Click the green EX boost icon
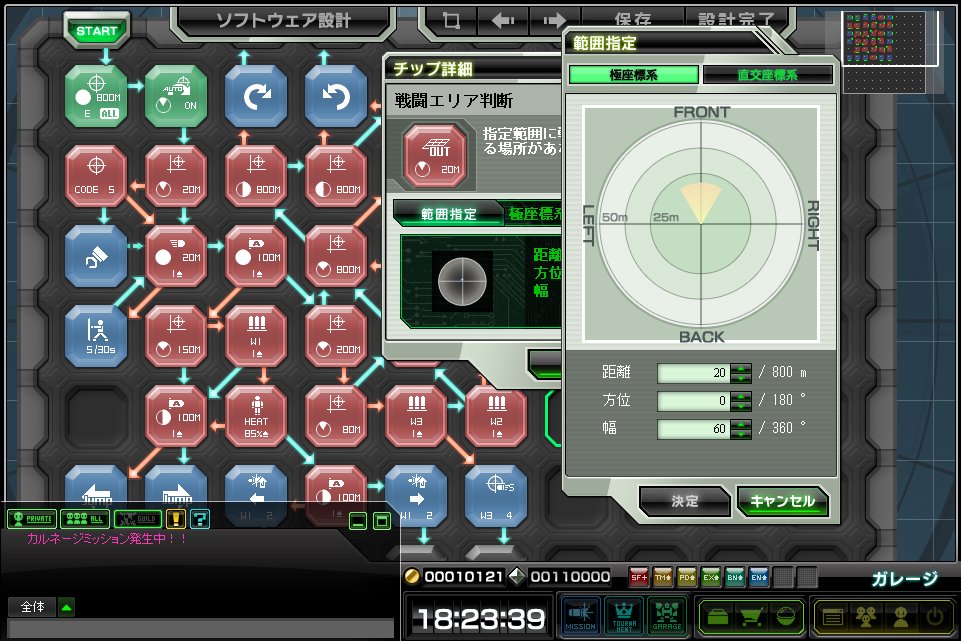The height and width of the screenshot is (641, 961). point(710,577)
